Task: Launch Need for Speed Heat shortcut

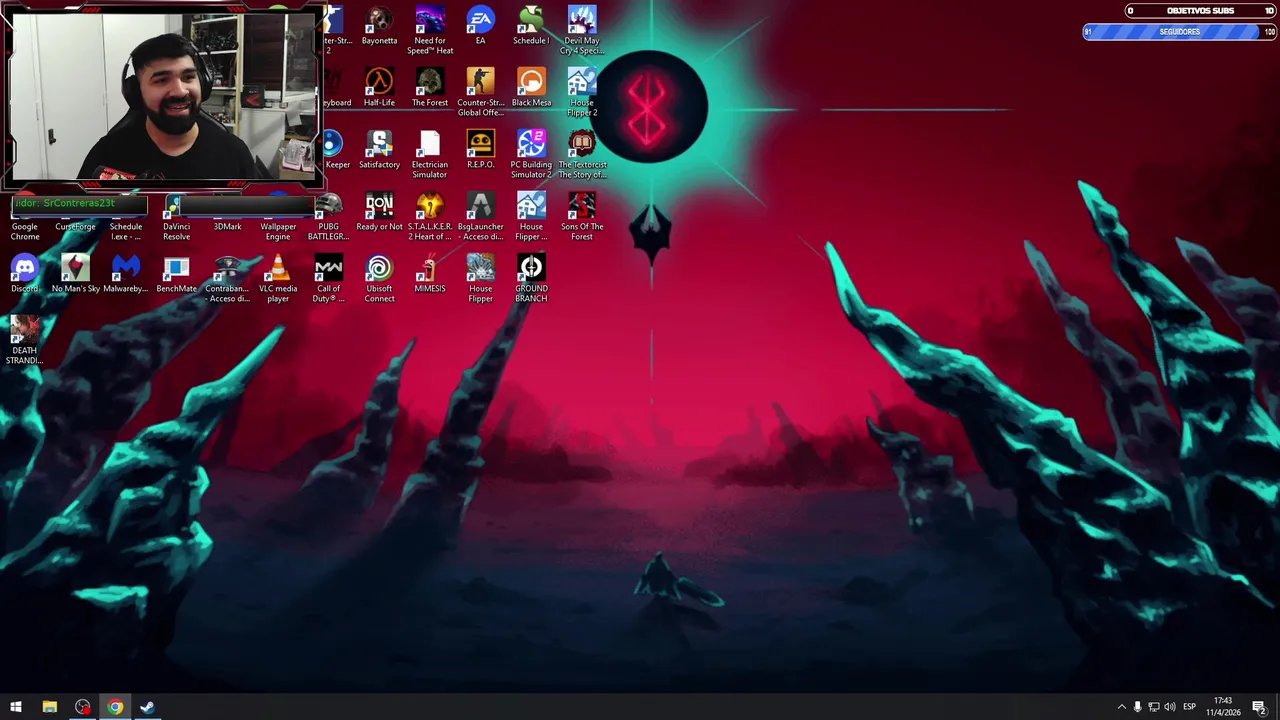Action: (430, 30)
